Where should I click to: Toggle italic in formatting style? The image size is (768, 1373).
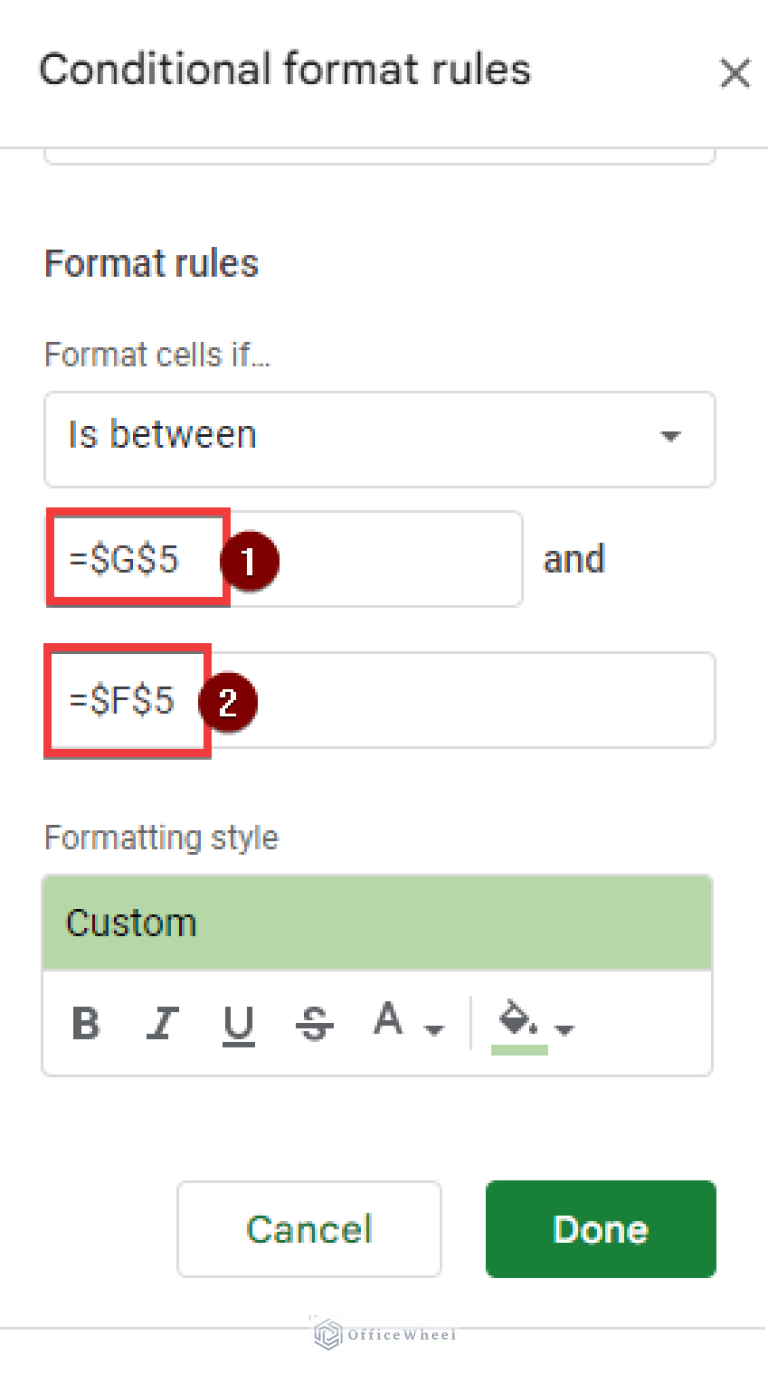[x=161, y=1024]
